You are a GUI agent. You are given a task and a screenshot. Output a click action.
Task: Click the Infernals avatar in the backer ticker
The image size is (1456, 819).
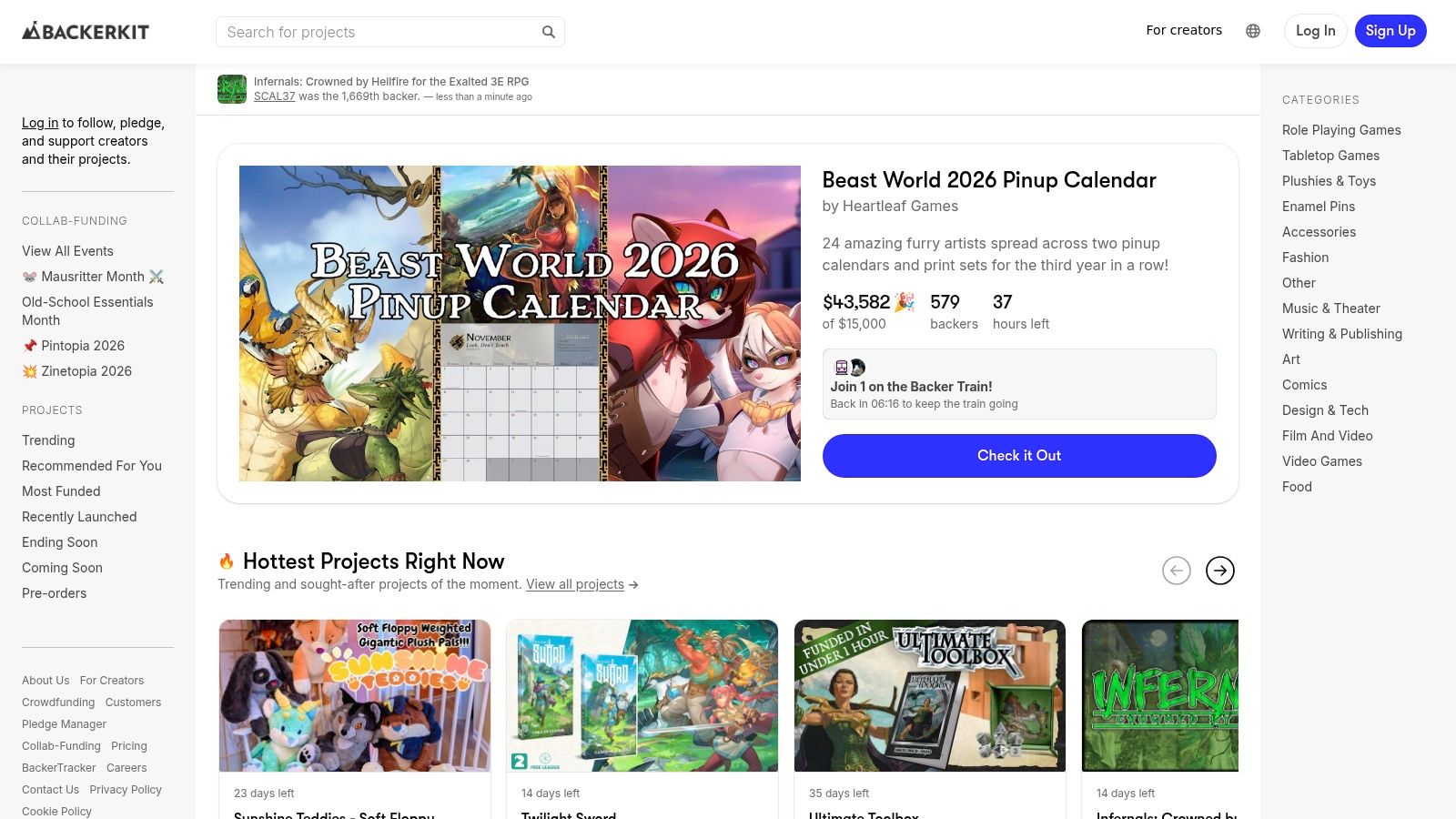click(232, 88)
